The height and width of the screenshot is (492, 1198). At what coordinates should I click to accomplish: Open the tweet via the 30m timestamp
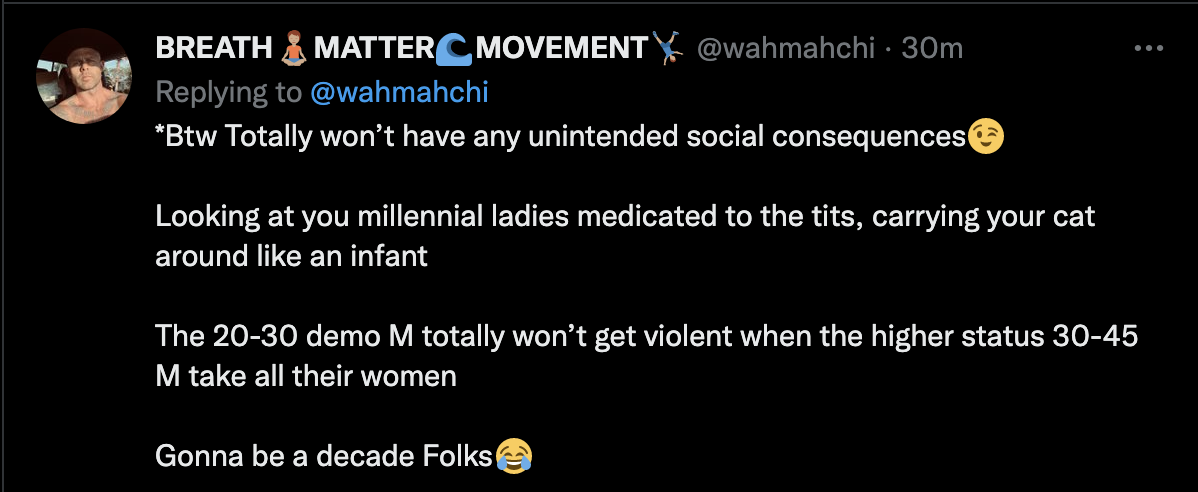[x=932, y=49]
